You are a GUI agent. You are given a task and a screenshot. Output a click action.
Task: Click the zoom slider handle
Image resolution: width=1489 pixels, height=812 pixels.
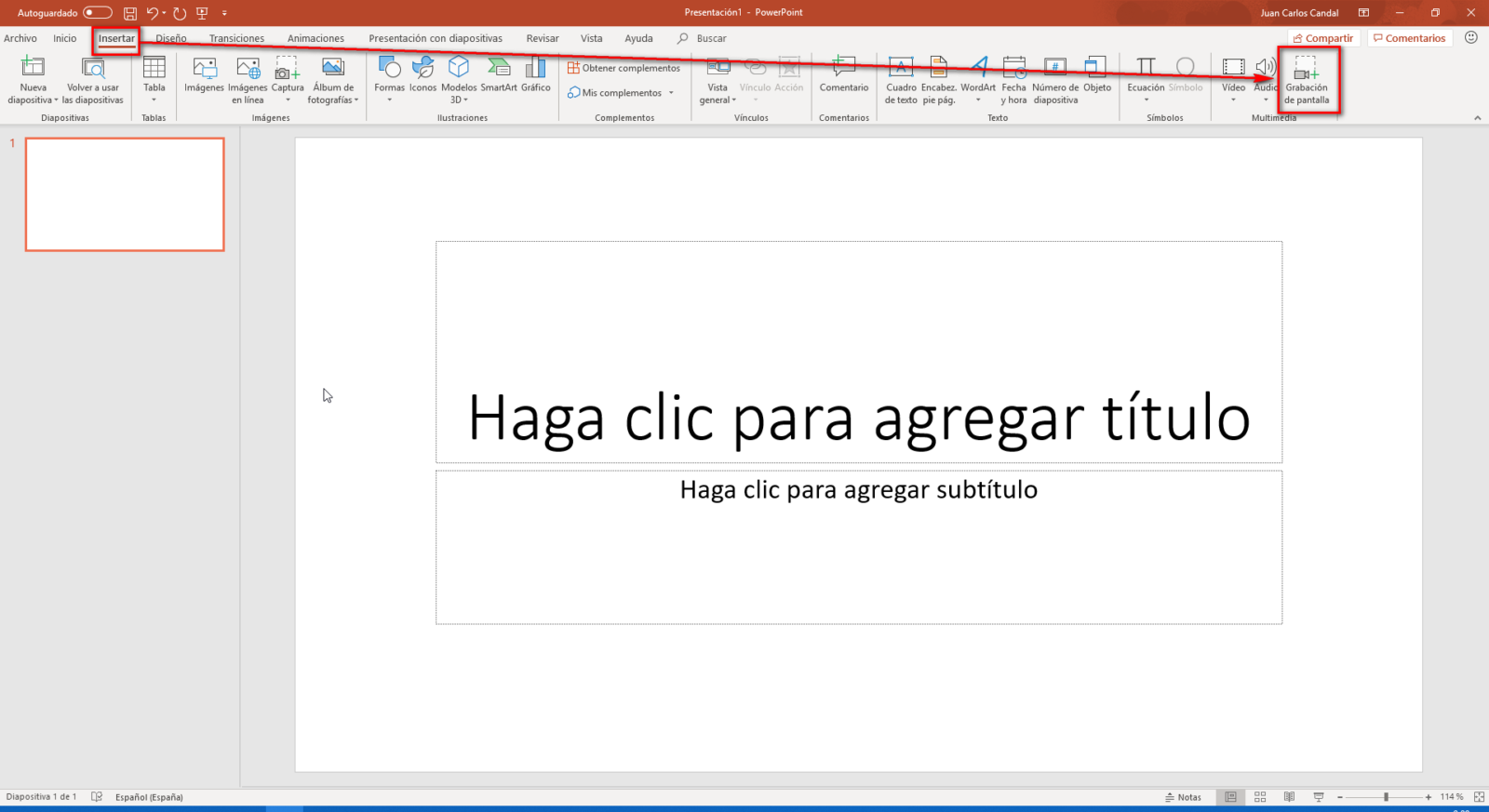coord(1386,797)
